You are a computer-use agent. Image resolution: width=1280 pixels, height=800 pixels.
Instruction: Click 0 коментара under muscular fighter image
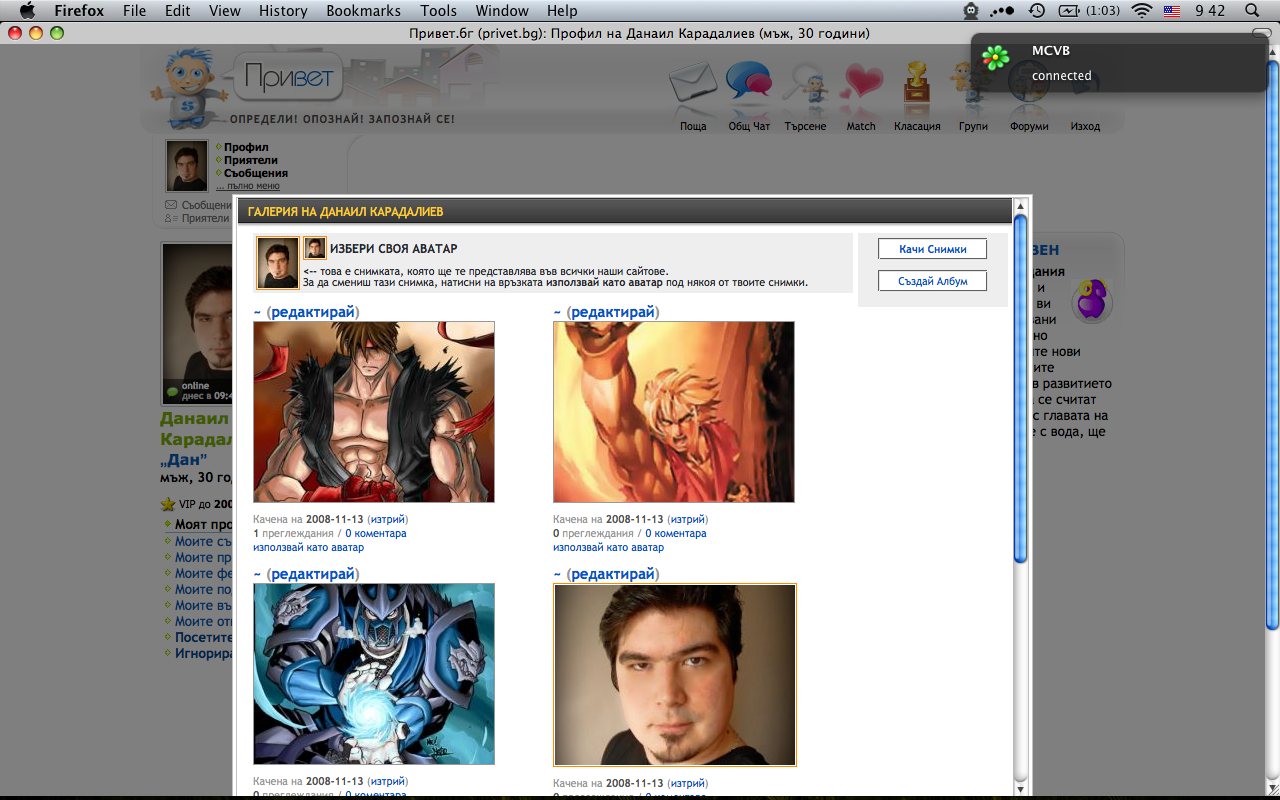coord(376,533)
